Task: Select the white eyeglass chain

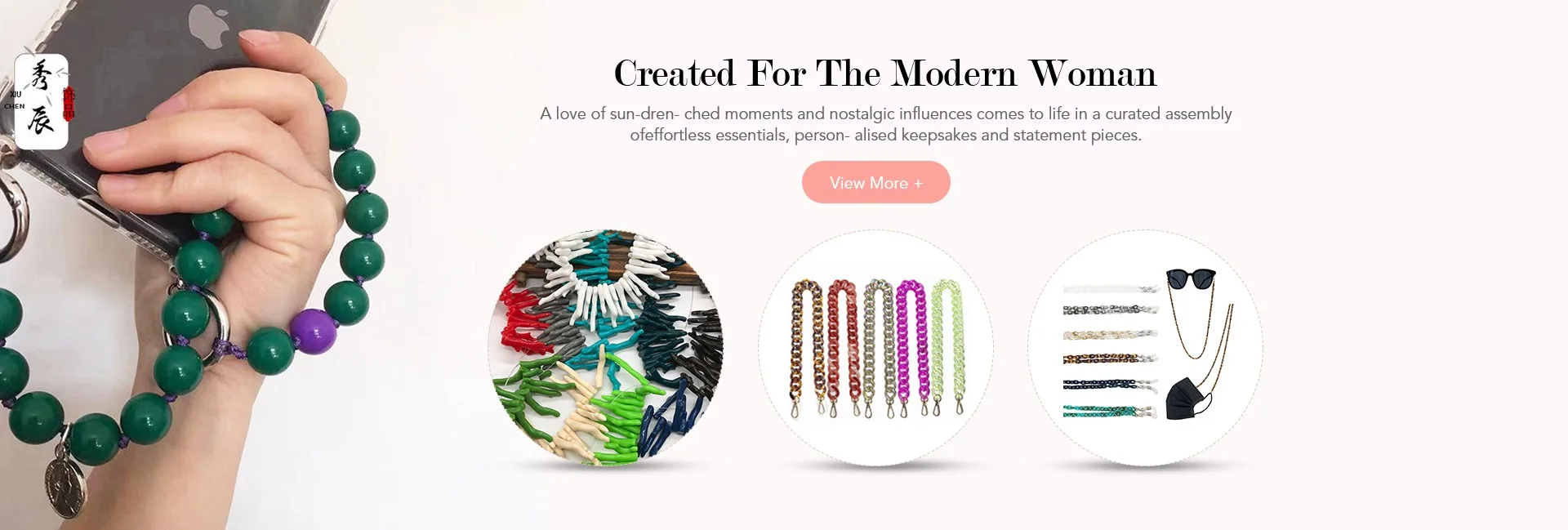Action: pyautogui.click(x=1111, y=290)
